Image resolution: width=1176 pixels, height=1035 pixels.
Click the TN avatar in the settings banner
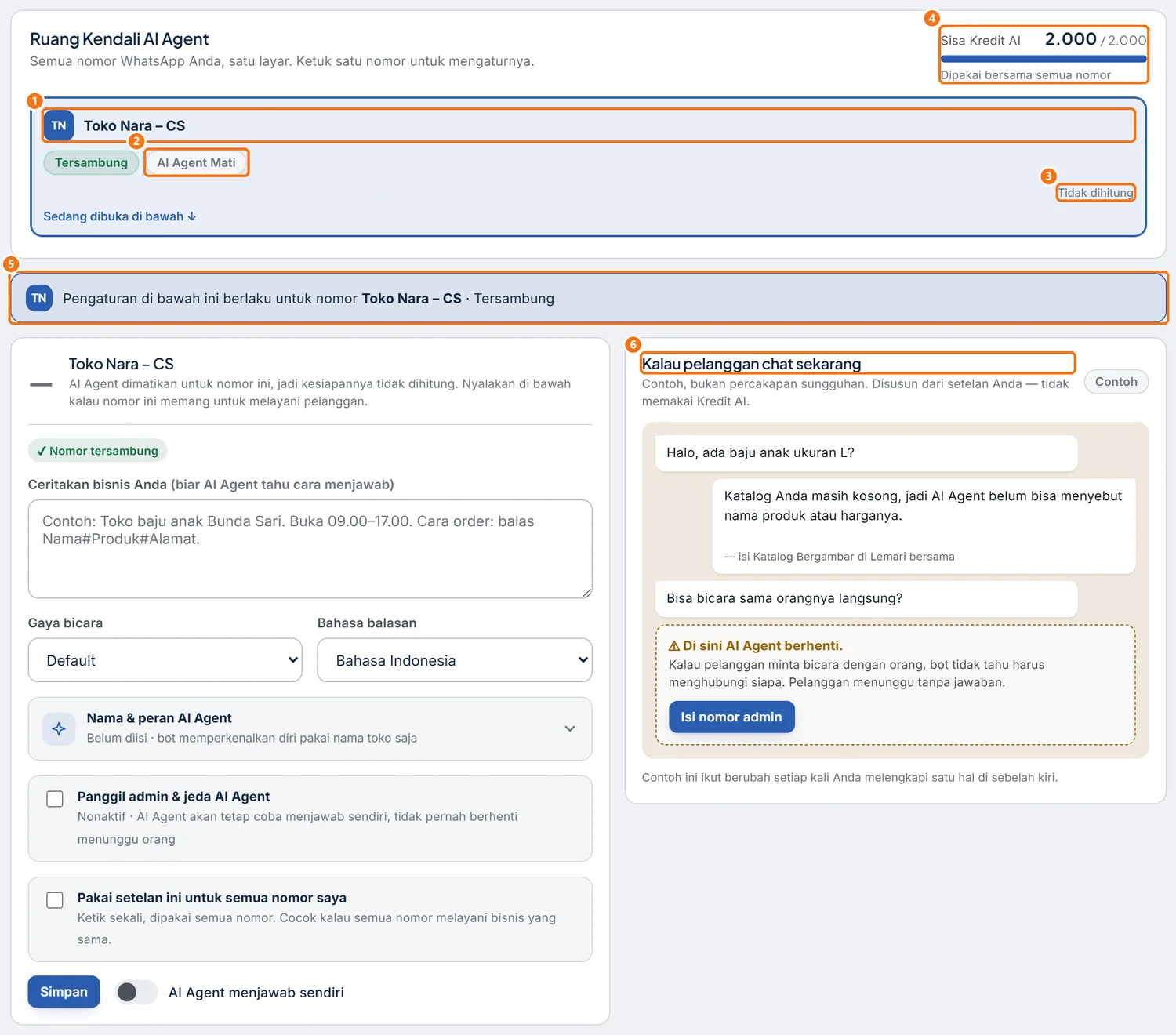[x=39, y=298]
